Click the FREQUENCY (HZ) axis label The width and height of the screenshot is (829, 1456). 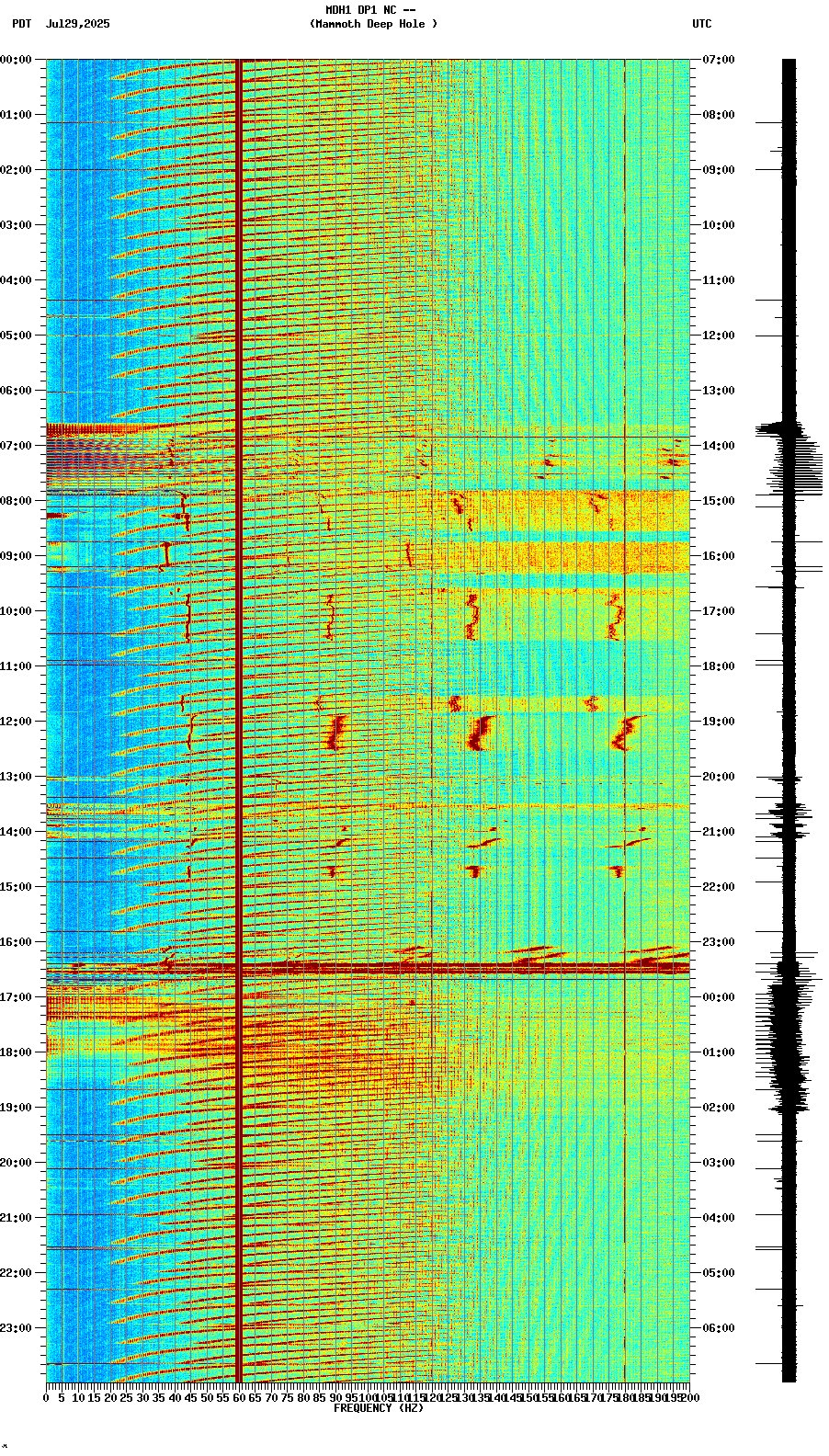click(x=378, y=1408)
